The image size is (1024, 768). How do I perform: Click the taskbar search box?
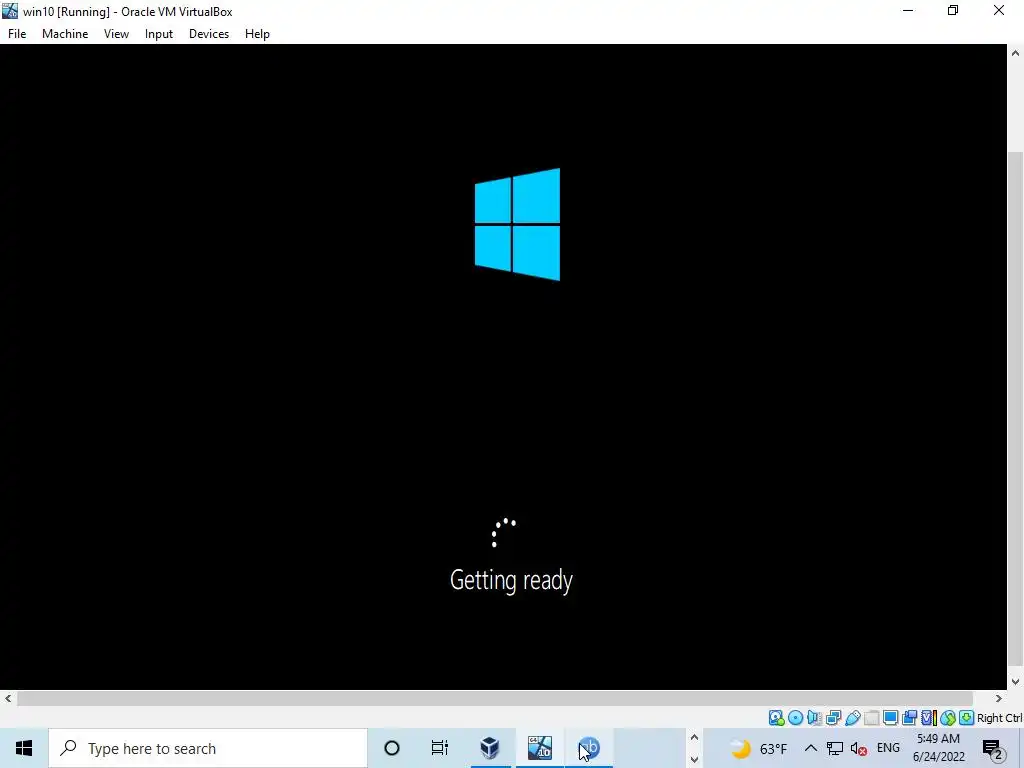point(208,748)
